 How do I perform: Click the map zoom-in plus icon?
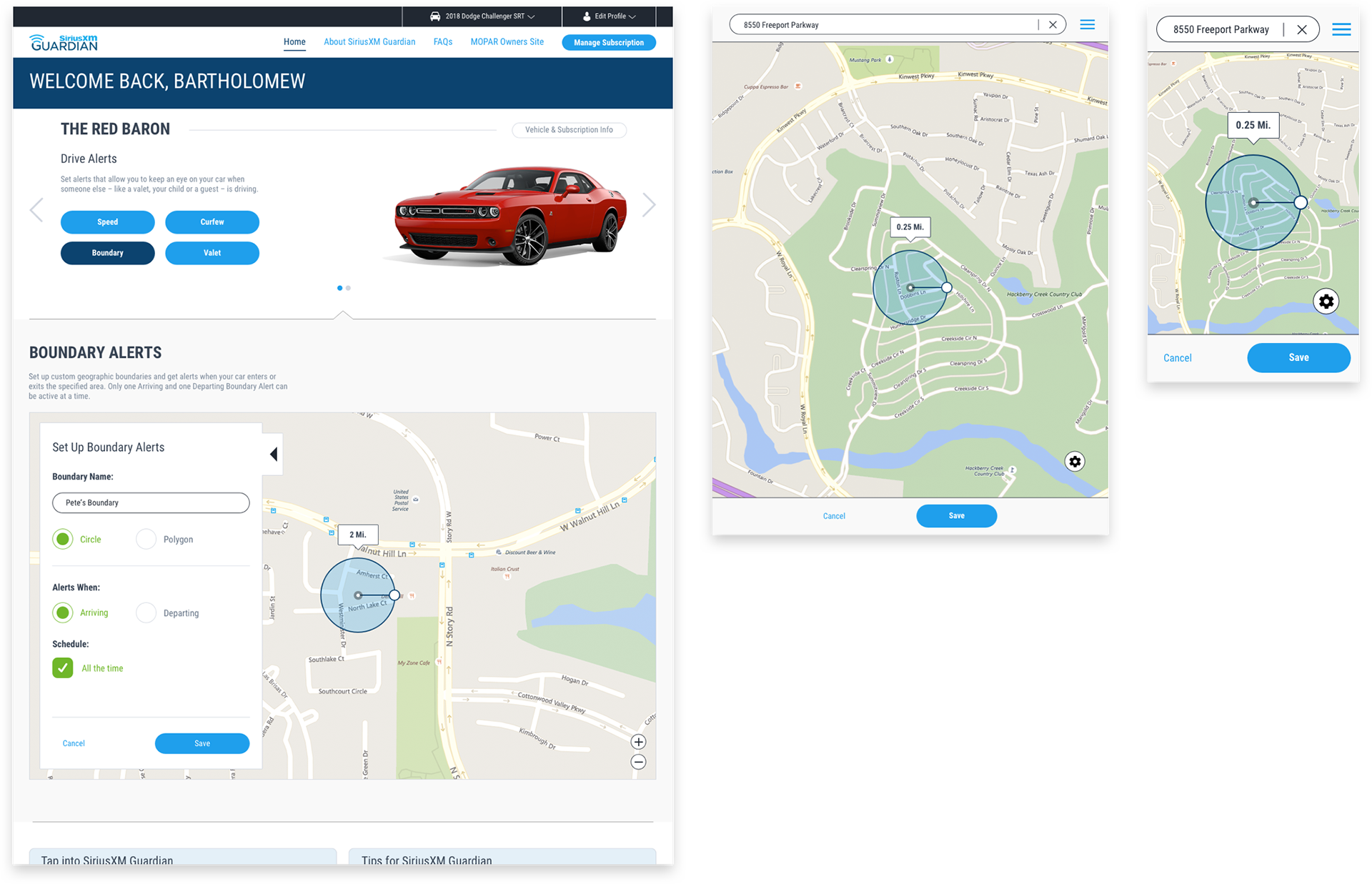(638, 742)
